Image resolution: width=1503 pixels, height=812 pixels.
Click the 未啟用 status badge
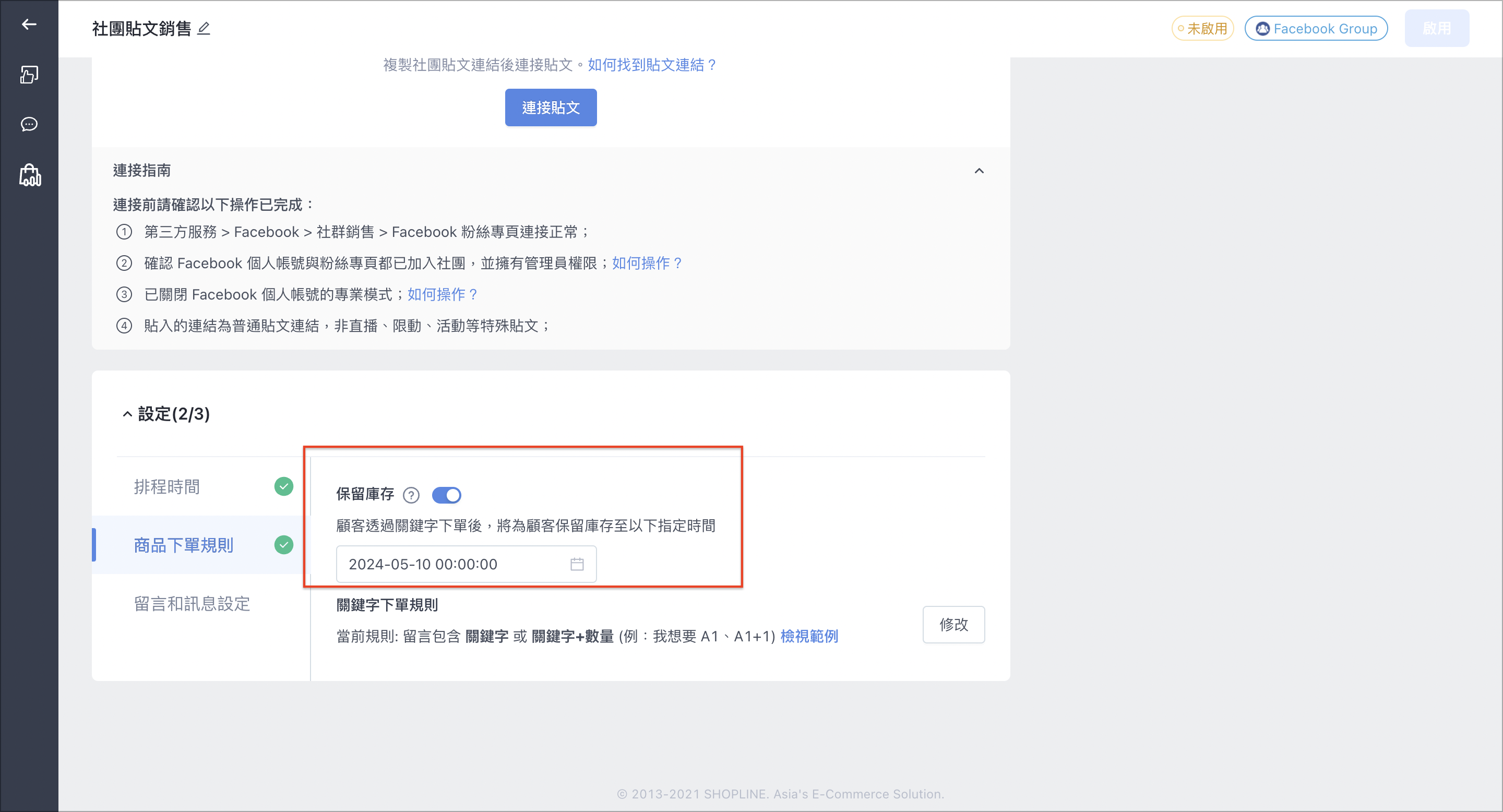[x=1202, y=29]
